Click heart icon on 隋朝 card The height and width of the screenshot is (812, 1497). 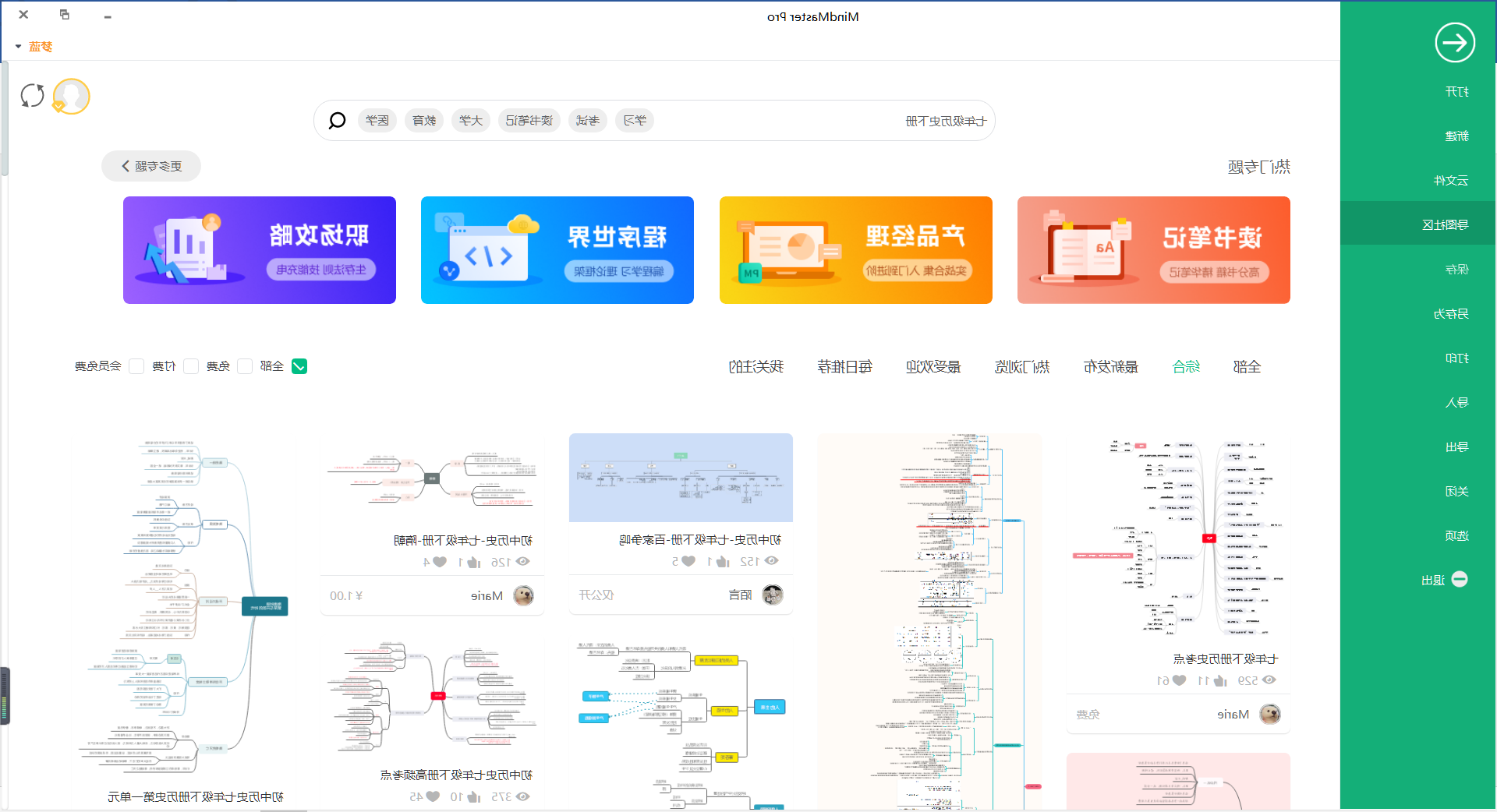pyautogui.click(x=440, y=562)
